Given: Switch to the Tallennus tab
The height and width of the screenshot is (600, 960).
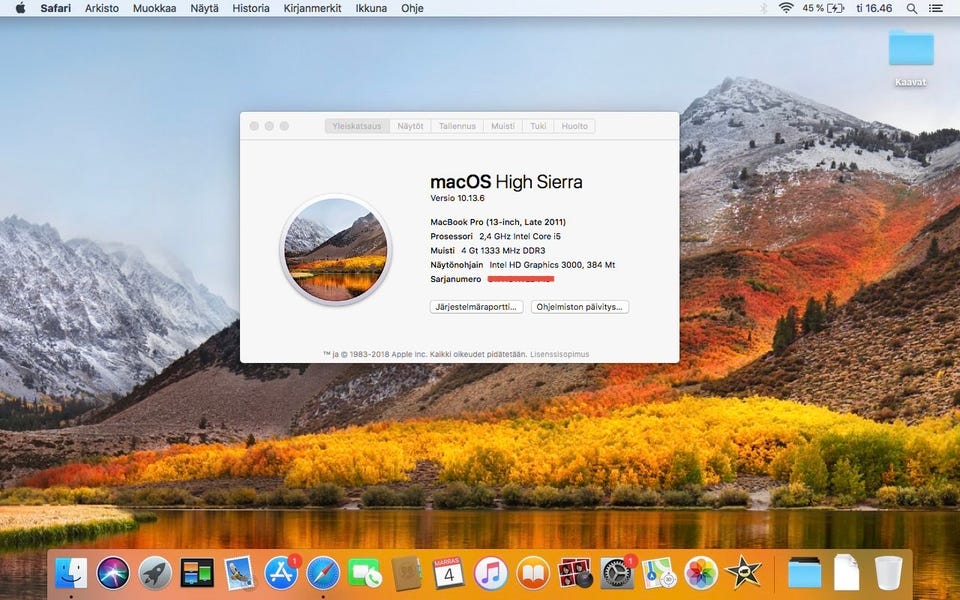Looking at the screenshot, I should click(457, 126).
